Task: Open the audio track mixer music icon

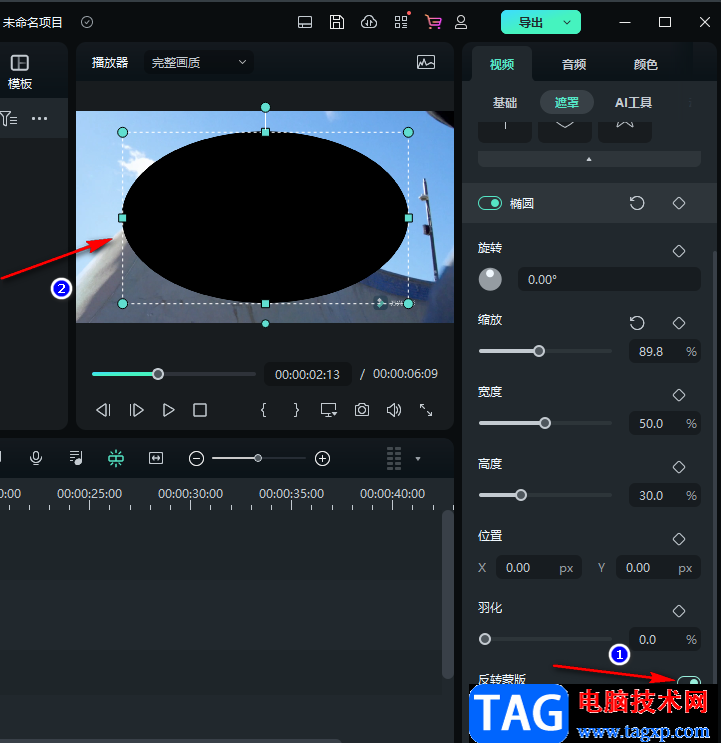Action: click(x=76, y=458)
